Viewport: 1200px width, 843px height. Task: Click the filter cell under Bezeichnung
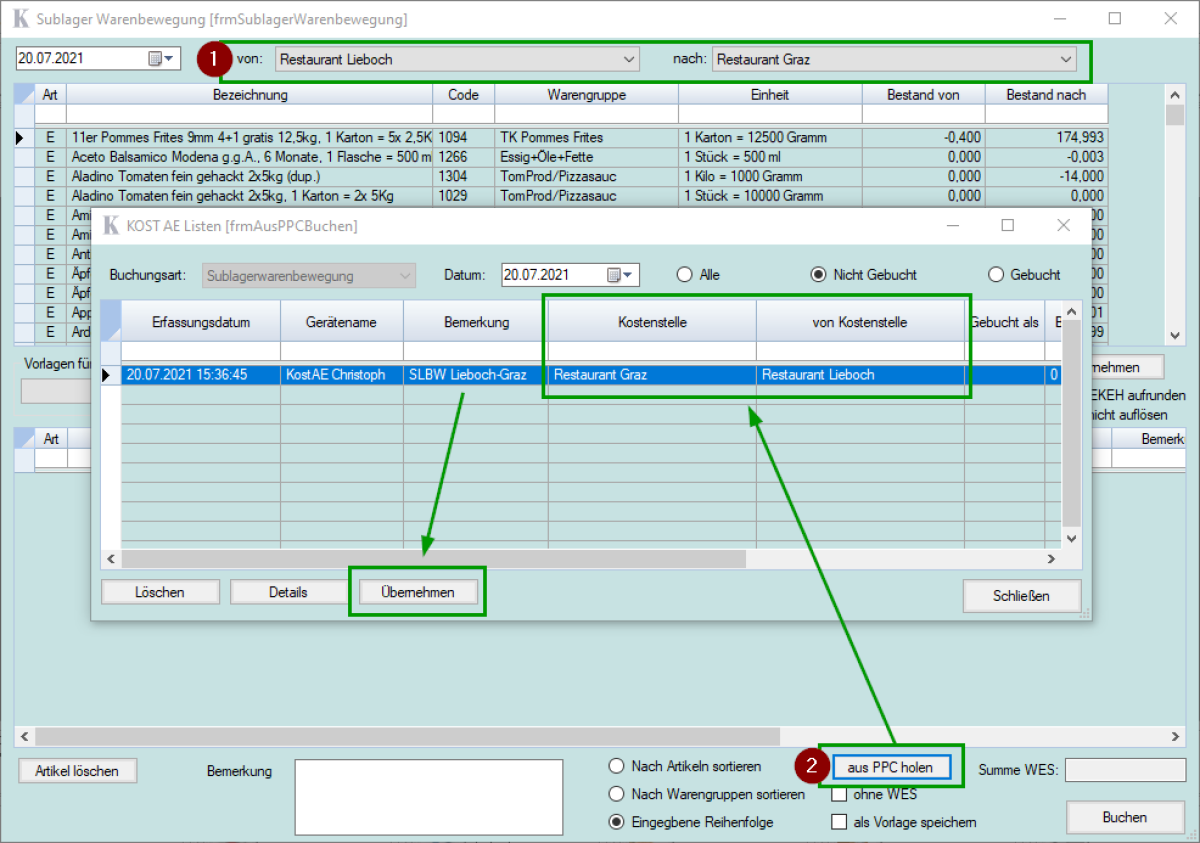pos(249,114)
